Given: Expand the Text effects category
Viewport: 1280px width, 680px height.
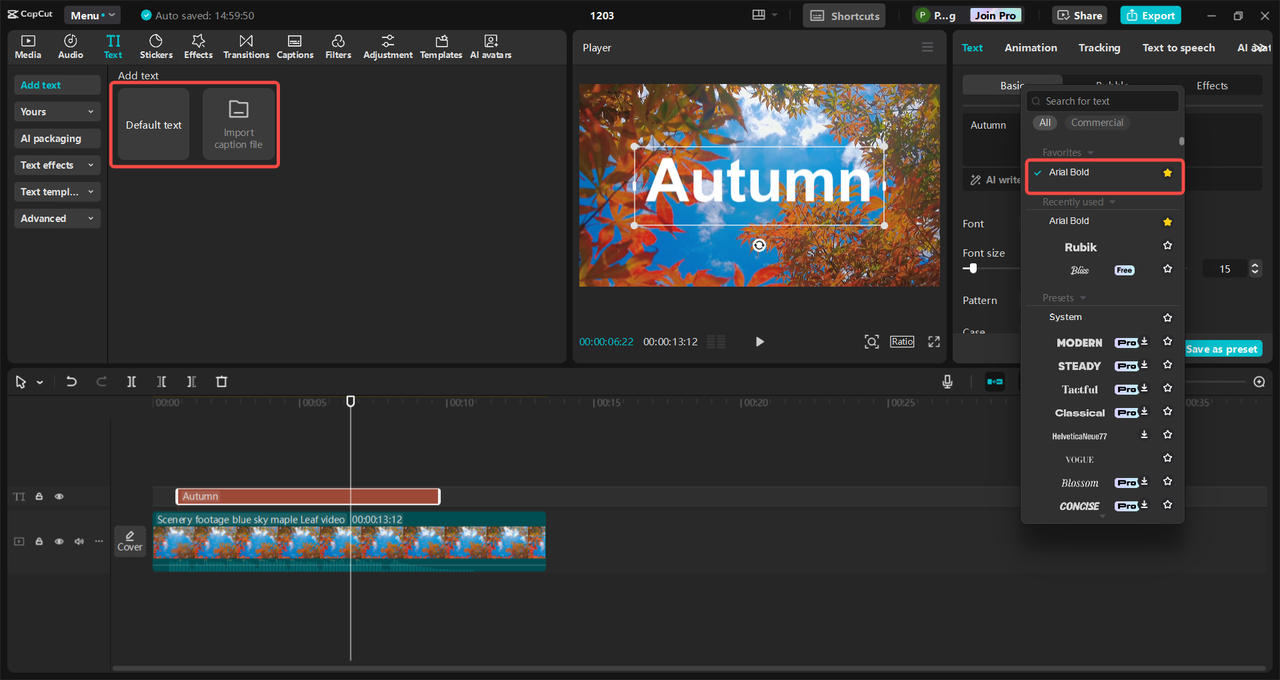Looking at the screenshot, I should (57, 165).
